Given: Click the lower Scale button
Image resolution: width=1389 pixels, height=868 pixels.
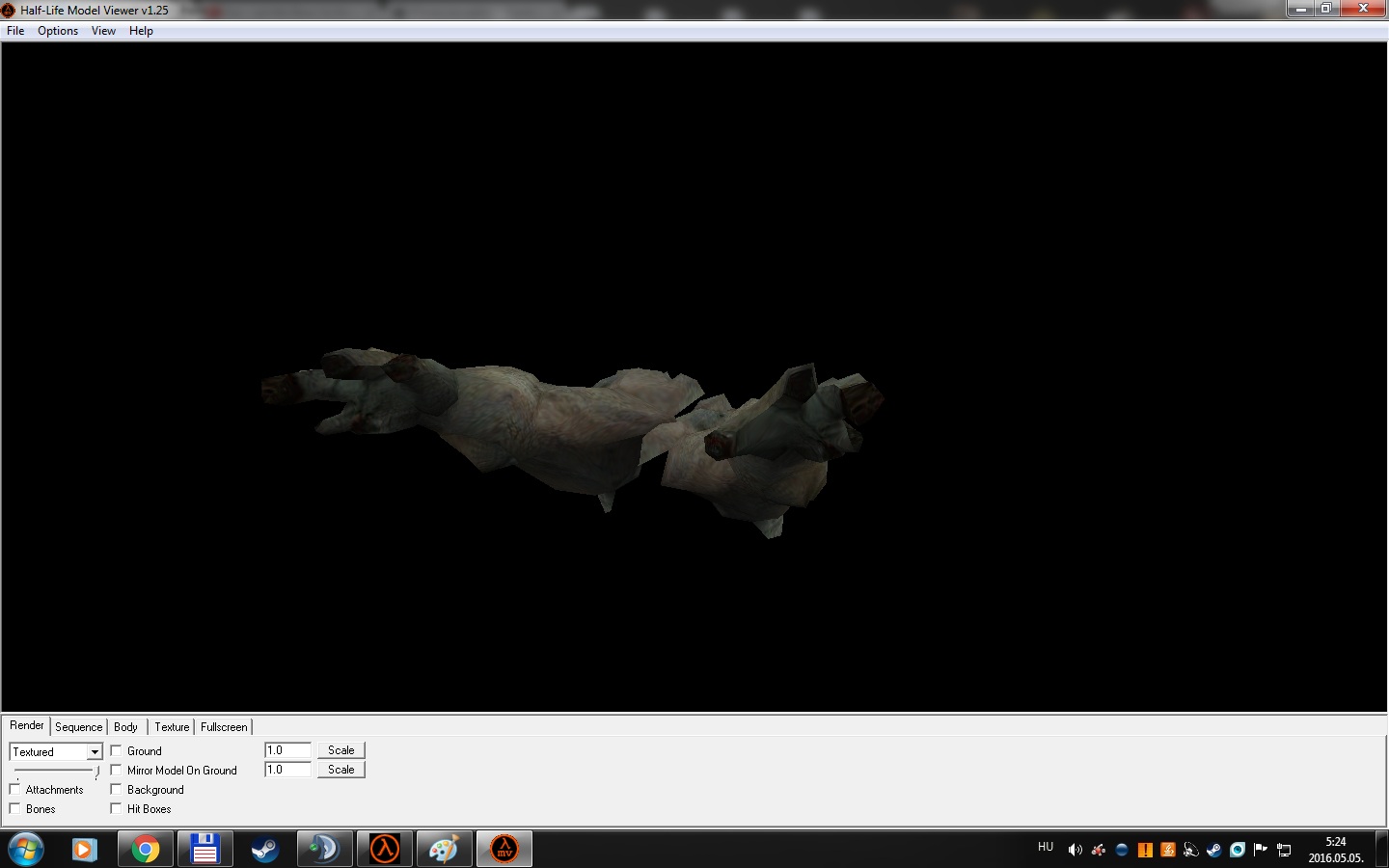Looking at the screenshot, I should pyautogui.click(x=340, y=770).
